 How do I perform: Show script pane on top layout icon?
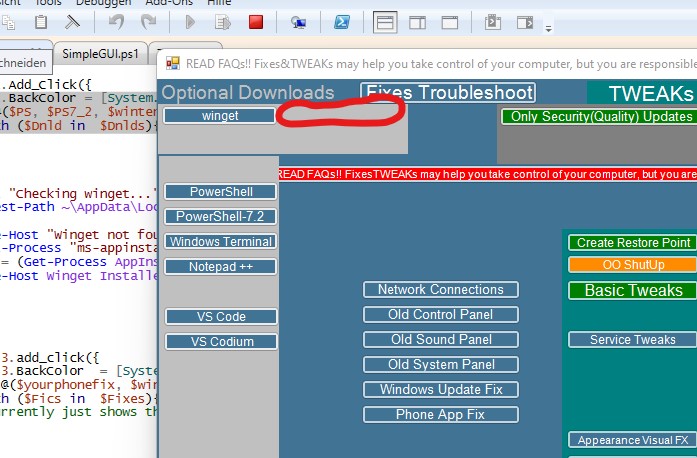pos(385,22)
